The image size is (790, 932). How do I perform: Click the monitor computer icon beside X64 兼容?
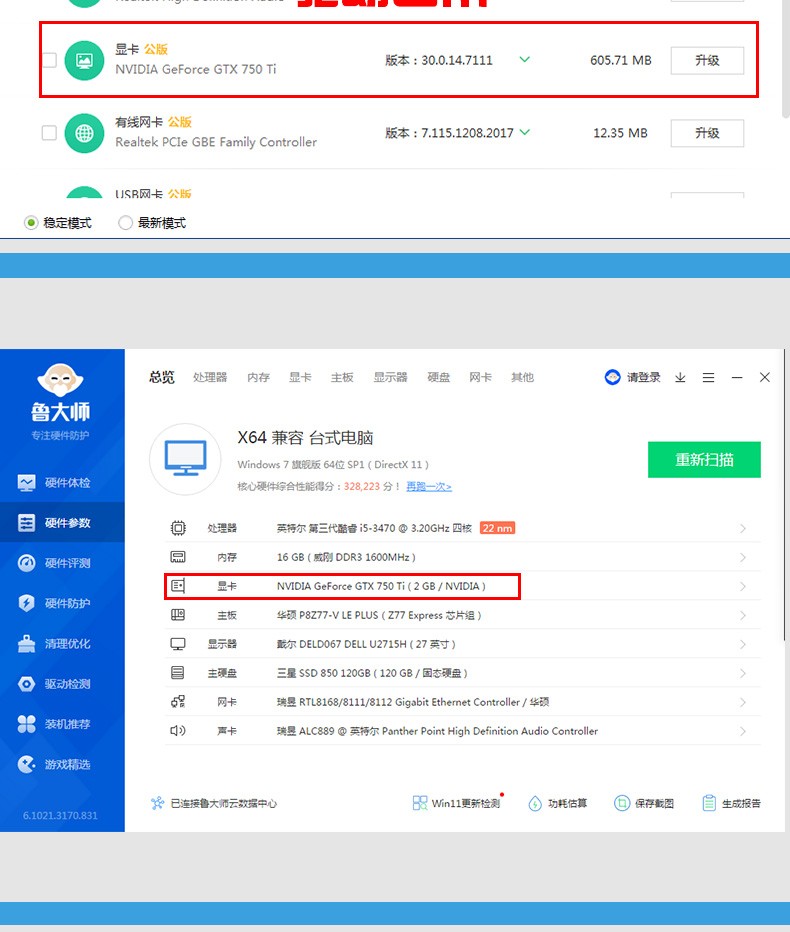[185, 459]
